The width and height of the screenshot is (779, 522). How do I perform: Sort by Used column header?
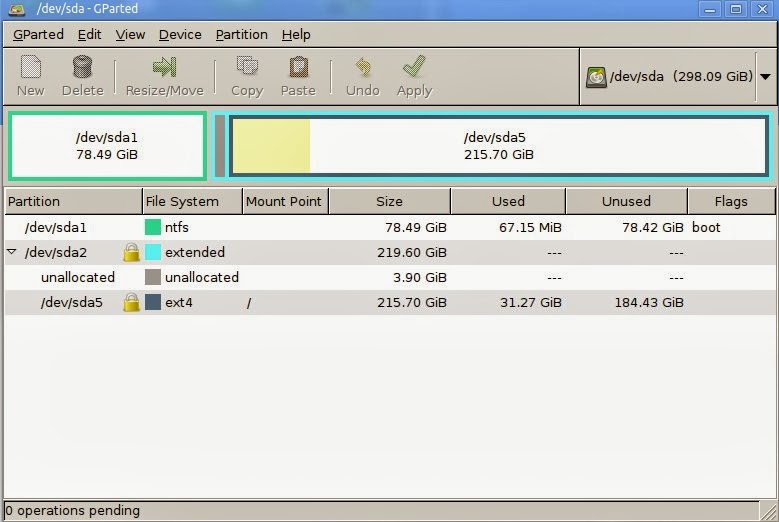pyautogui.click(x=508, y=201)
